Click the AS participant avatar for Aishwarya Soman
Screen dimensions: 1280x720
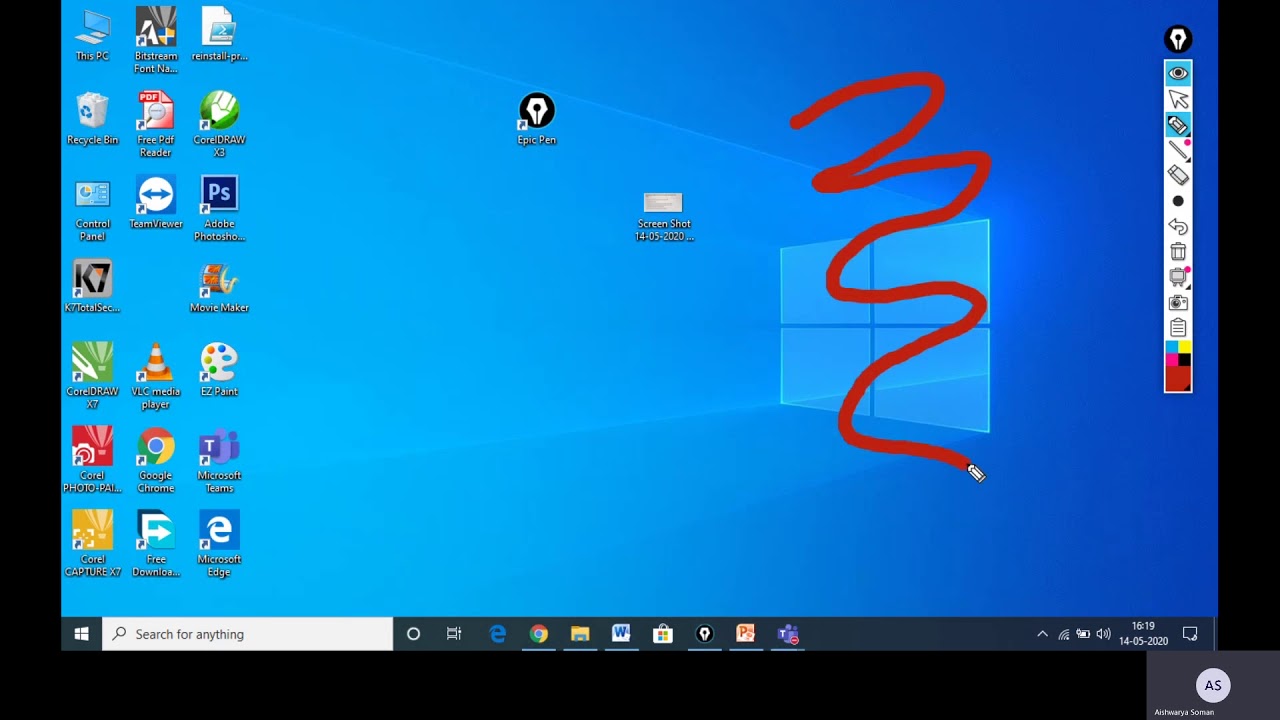pos(1213,686)
